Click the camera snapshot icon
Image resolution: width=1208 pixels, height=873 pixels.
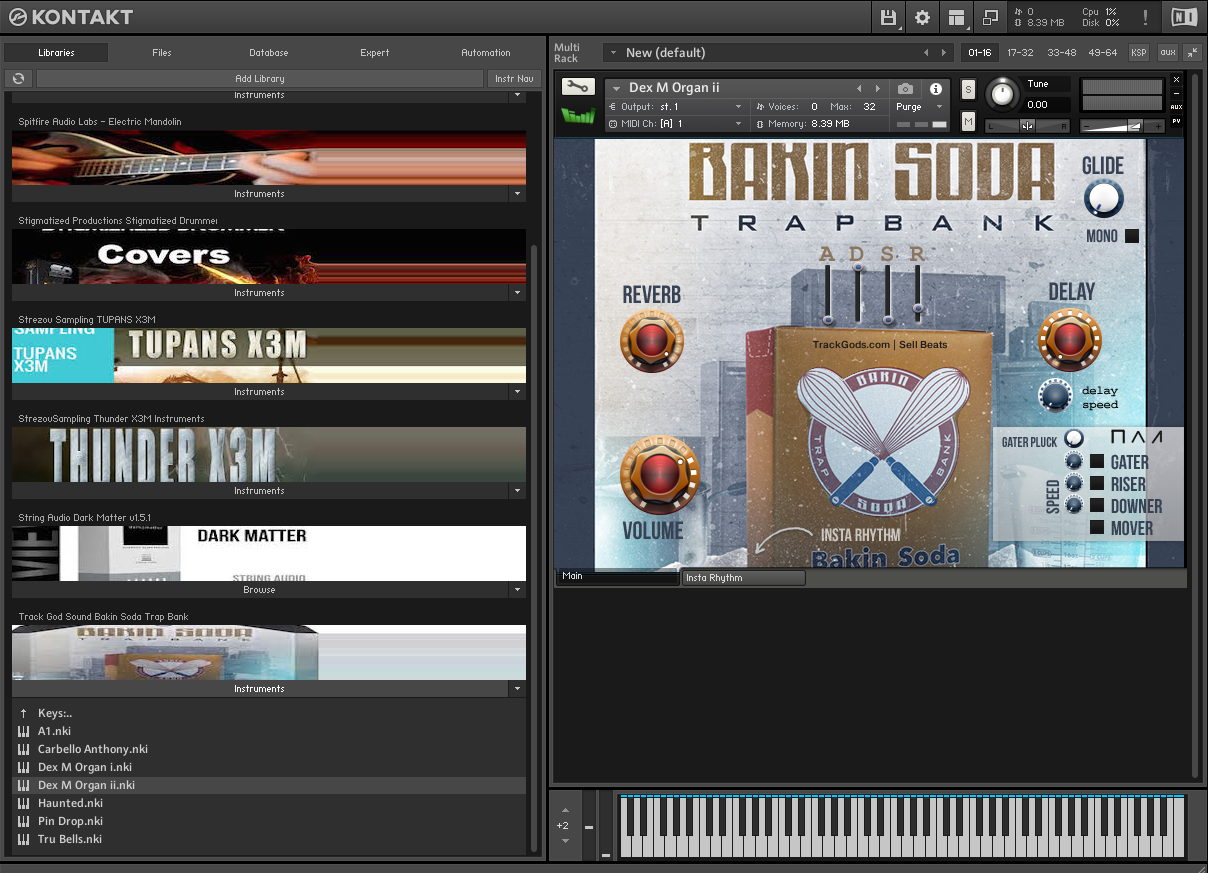(905, 89)
